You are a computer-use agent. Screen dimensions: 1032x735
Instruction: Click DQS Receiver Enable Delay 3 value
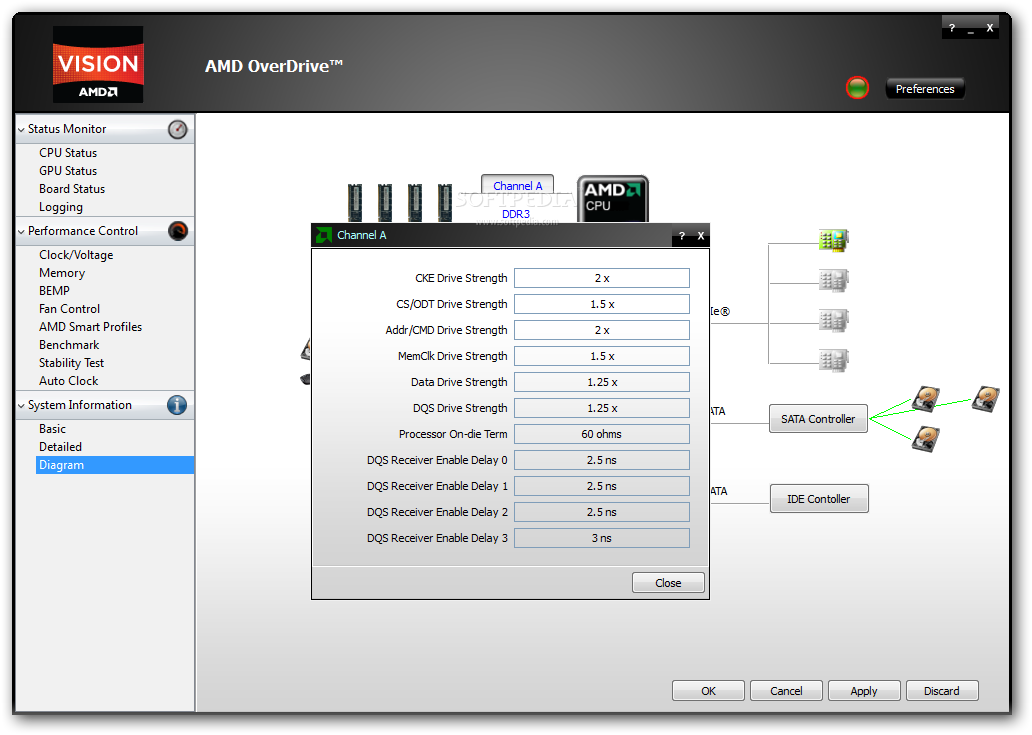tap(602, 538)
